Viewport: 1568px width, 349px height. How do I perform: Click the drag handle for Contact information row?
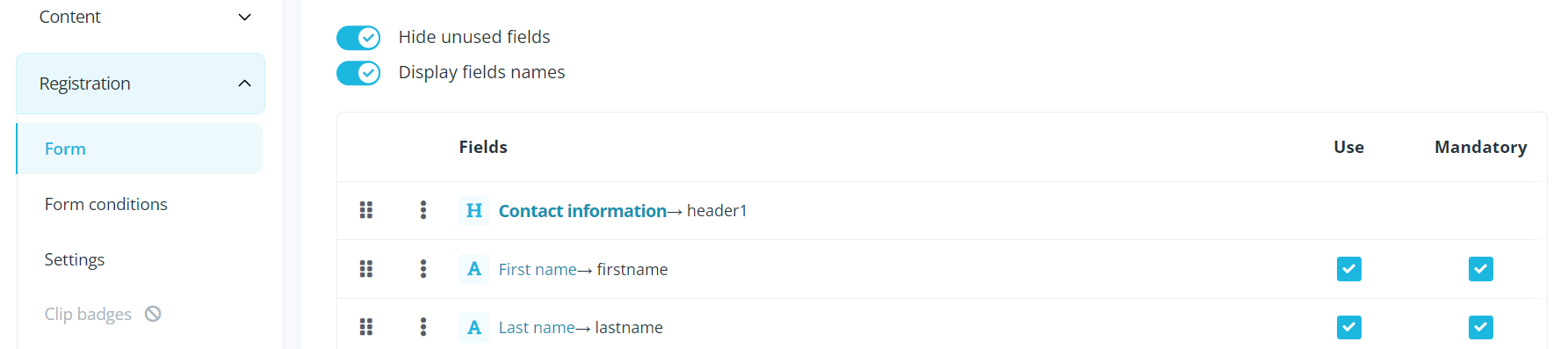[x=366, y=210]
